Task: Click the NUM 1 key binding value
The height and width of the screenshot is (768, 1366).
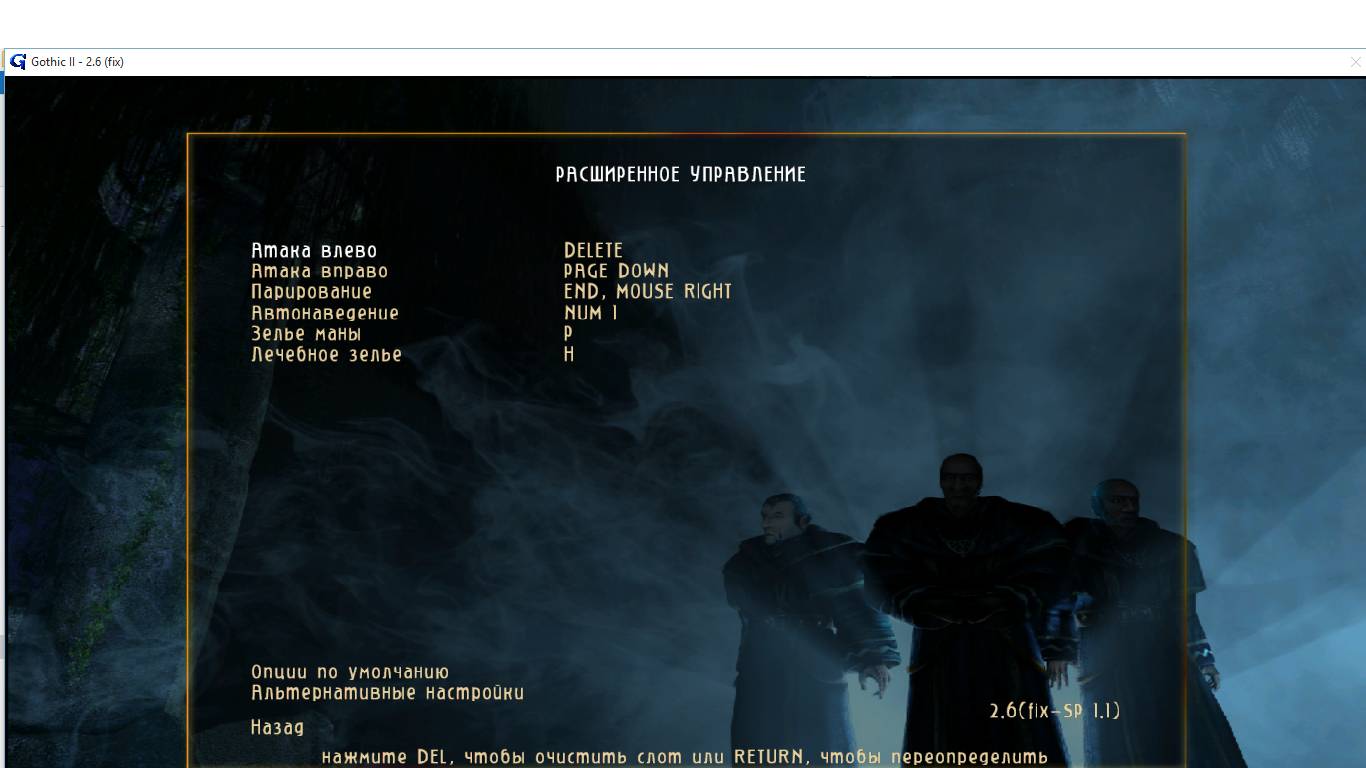Action: click(x=591, y=313)
